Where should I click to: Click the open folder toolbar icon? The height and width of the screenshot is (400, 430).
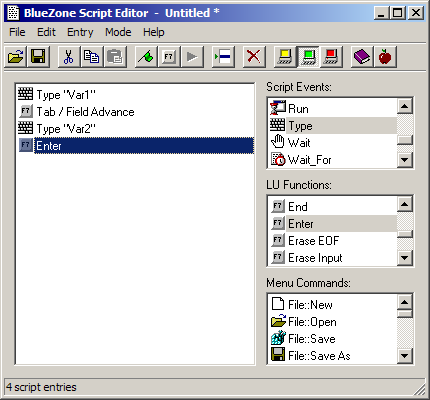click(x=16, y=57)
